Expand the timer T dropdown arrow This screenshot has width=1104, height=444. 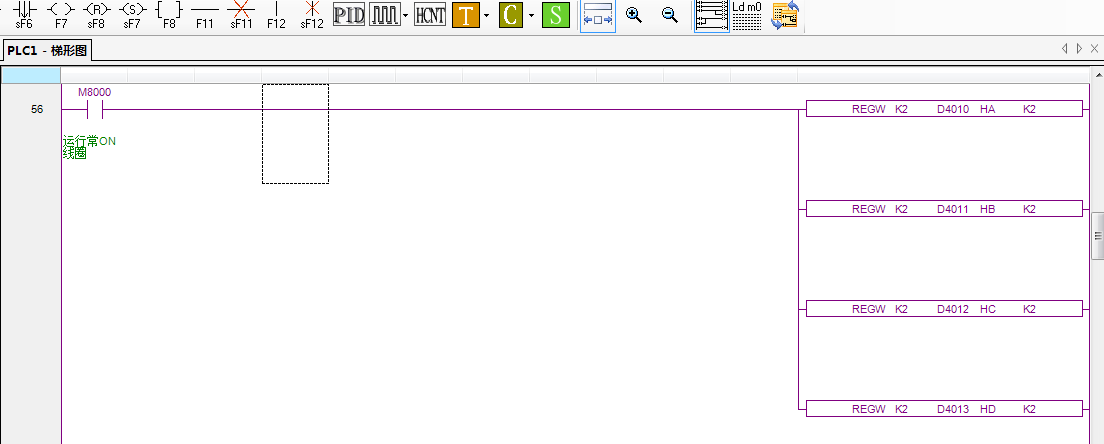(x=486, y=15)
